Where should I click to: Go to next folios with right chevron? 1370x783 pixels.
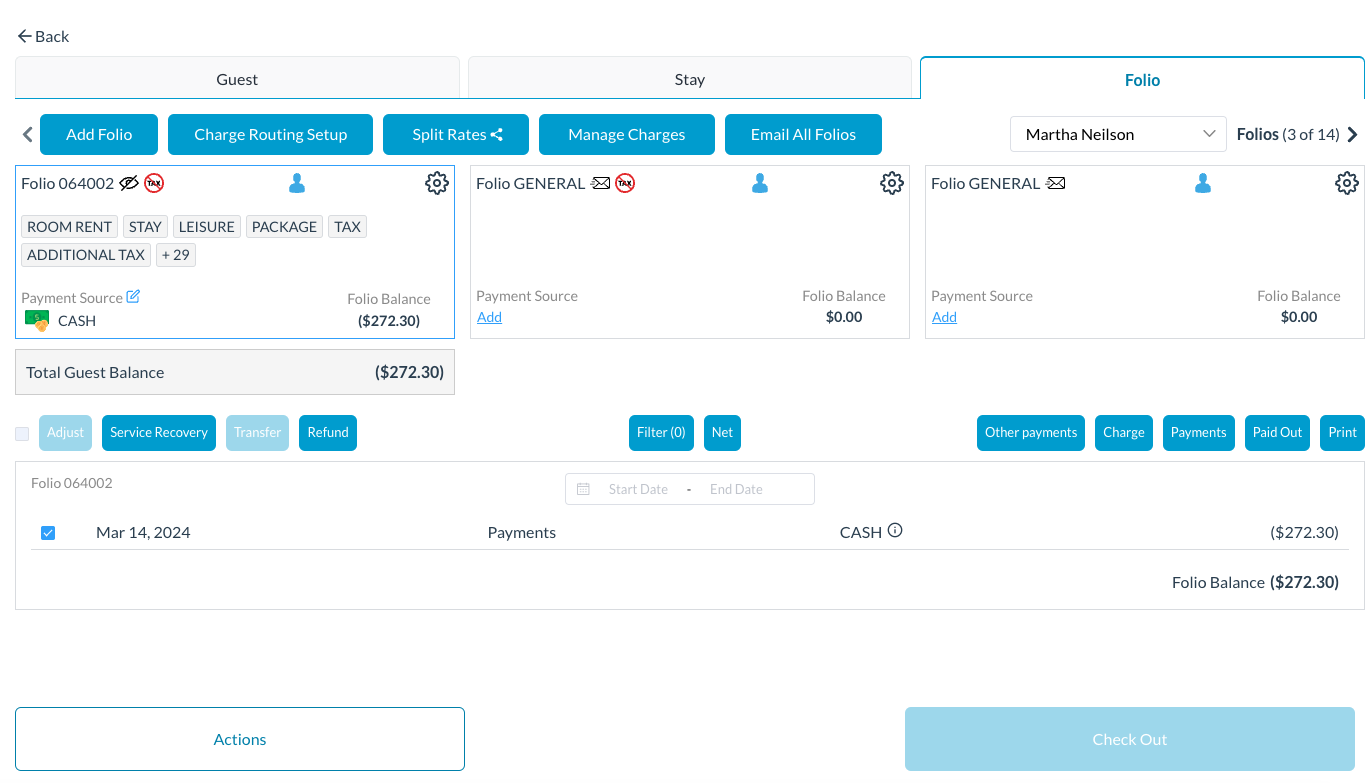coord(1353,135)
